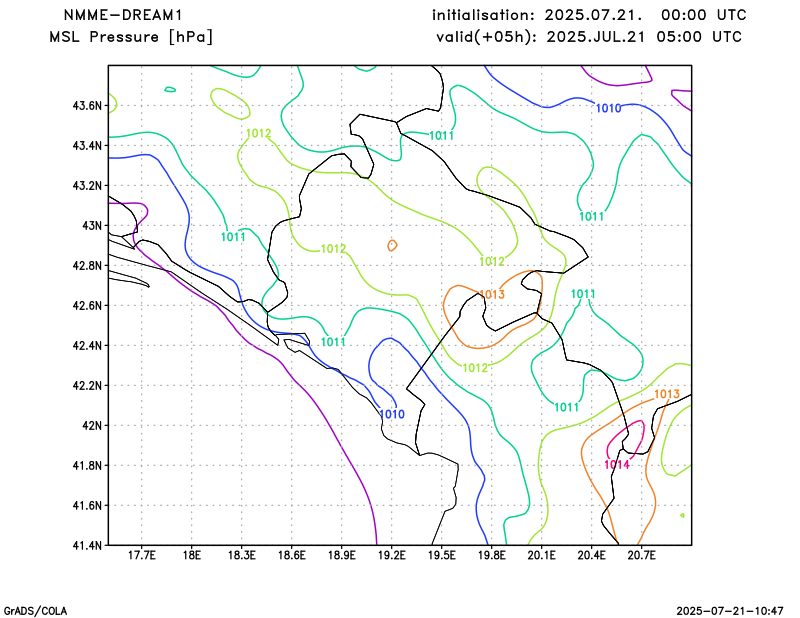Click the 20.1E longitude label
The height and width of the screenshot is (618, 800).
point(541,555)
